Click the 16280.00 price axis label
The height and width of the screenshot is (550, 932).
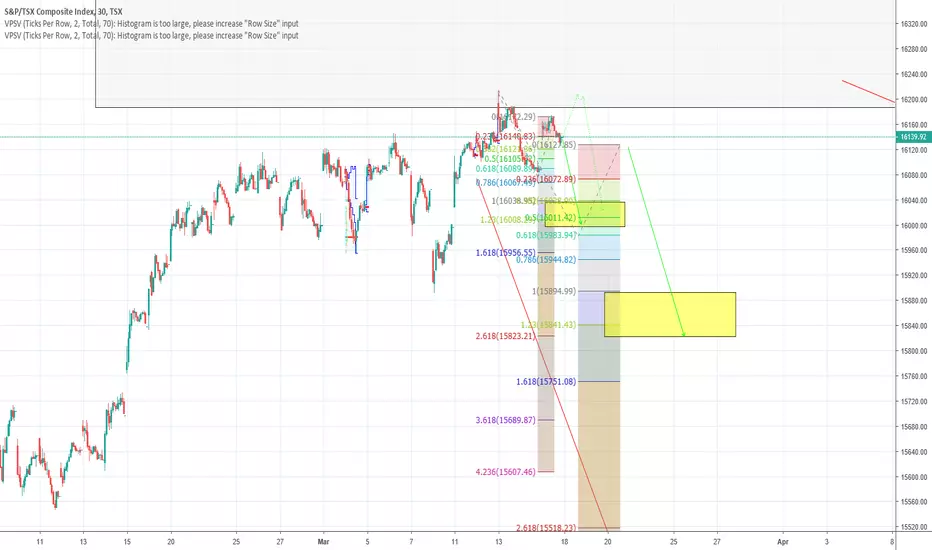pyautogui.click(x=914, y=49)
